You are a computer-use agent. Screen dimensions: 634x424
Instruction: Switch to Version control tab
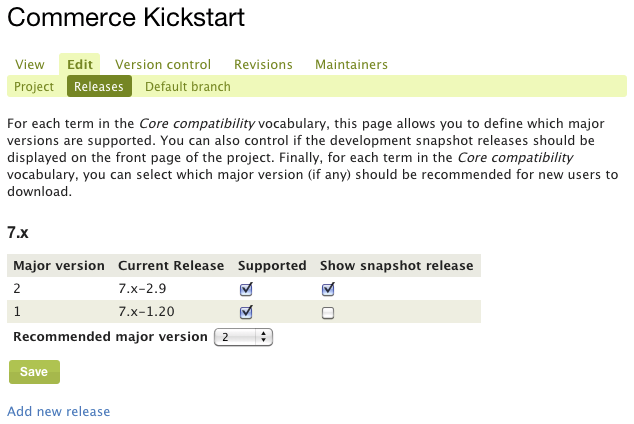(x=163, y=64)
